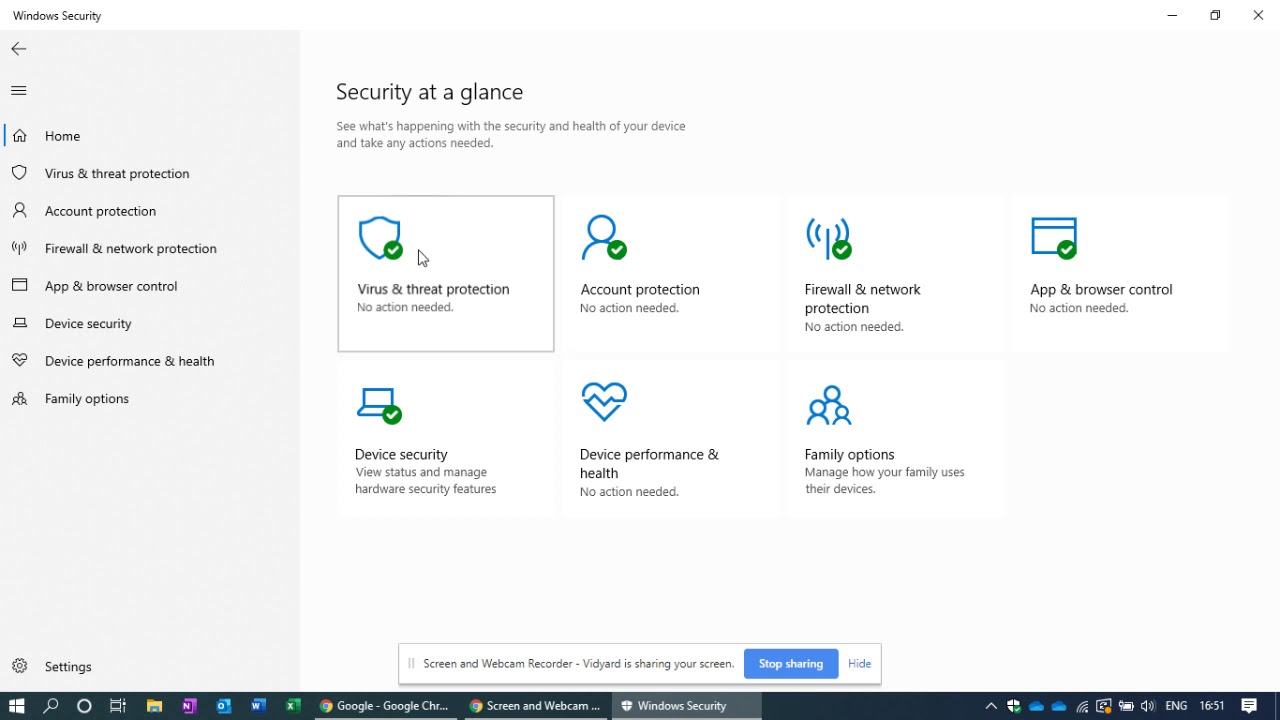Viewport: 1280px width, 720px height.
Task: Open the Wi-Fi network tray icon
Action: [x=1082, y=706]
